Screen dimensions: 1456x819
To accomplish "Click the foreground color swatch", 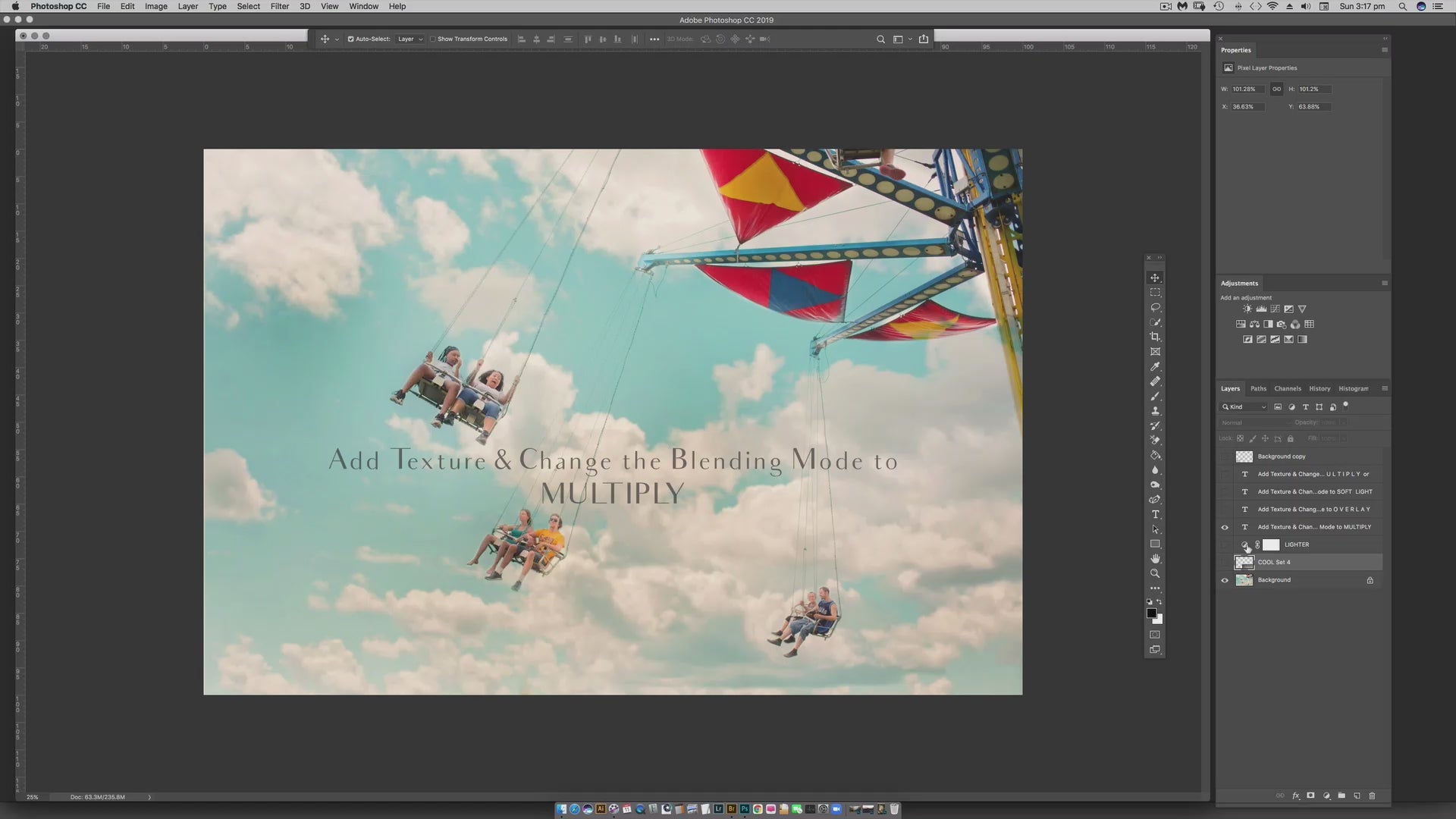I will (x=1150, y=613).
